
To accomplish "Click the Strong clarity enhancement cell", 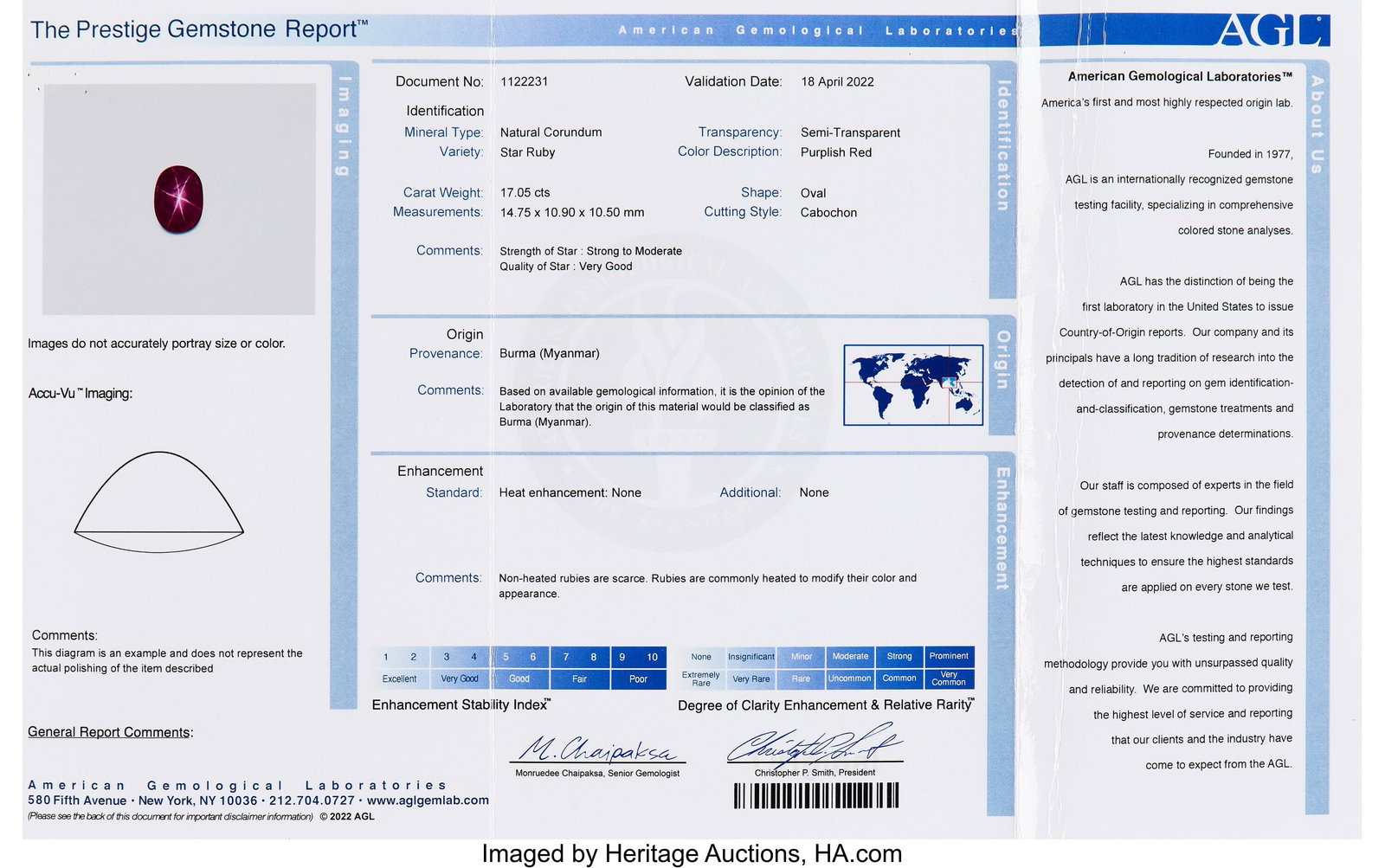I will coord(899,657).
